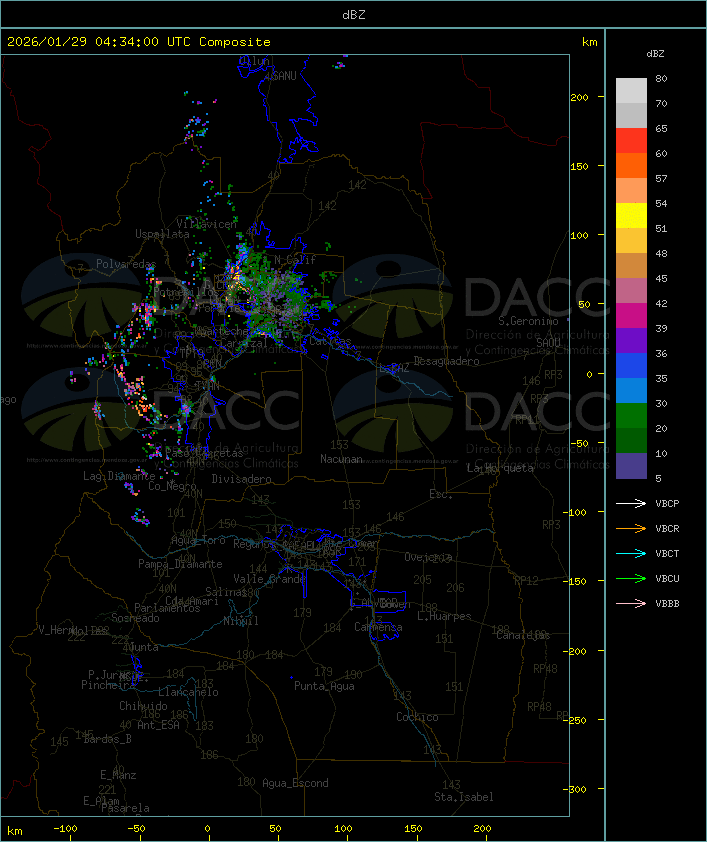Image resolution: width=707 pixels, height=842 pixels.
Task: Select the Sta.Isabel location label
Action: click(x=463, y=797)
